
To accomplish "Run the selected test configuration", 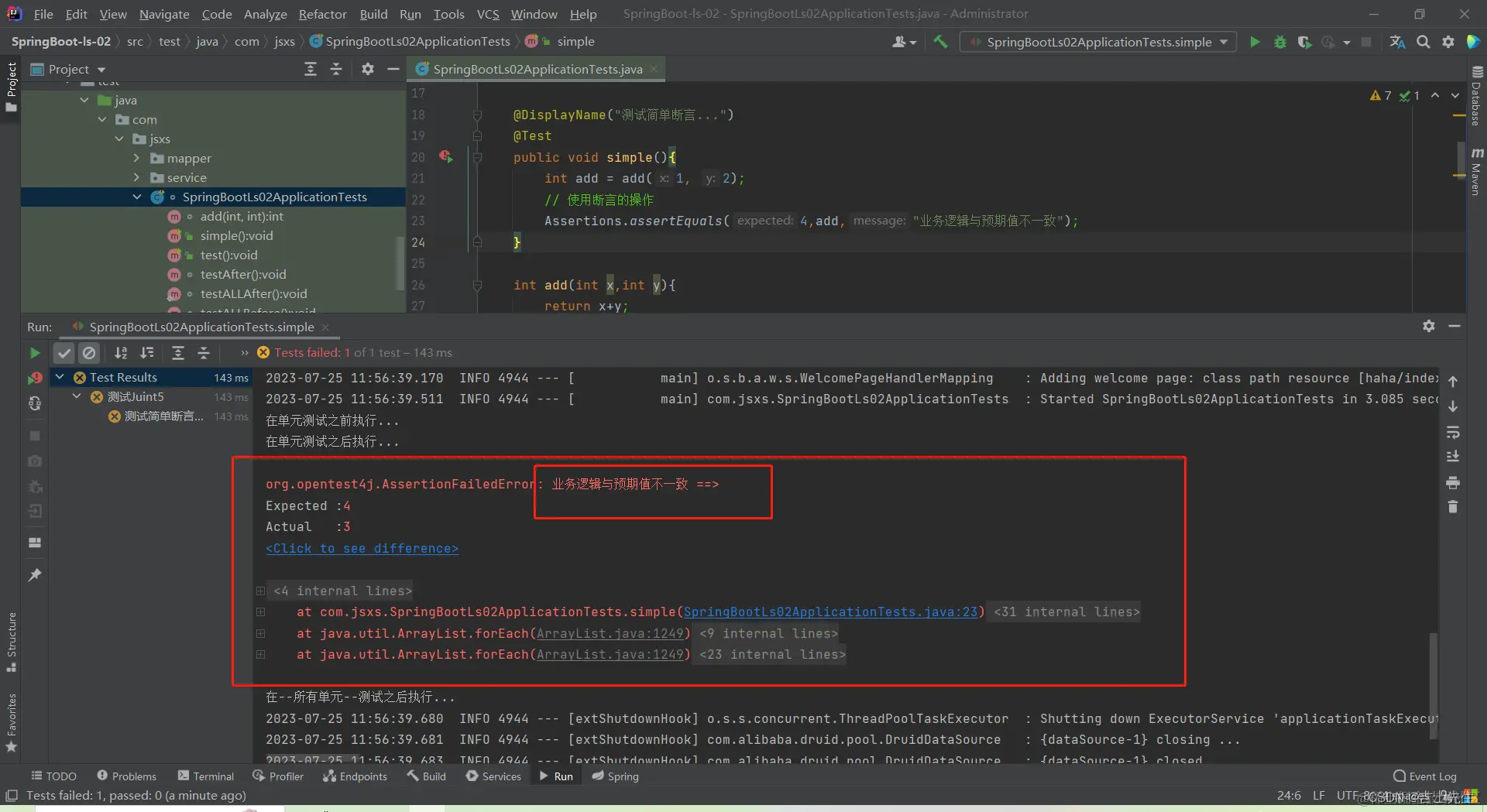I will [1255, 42].
